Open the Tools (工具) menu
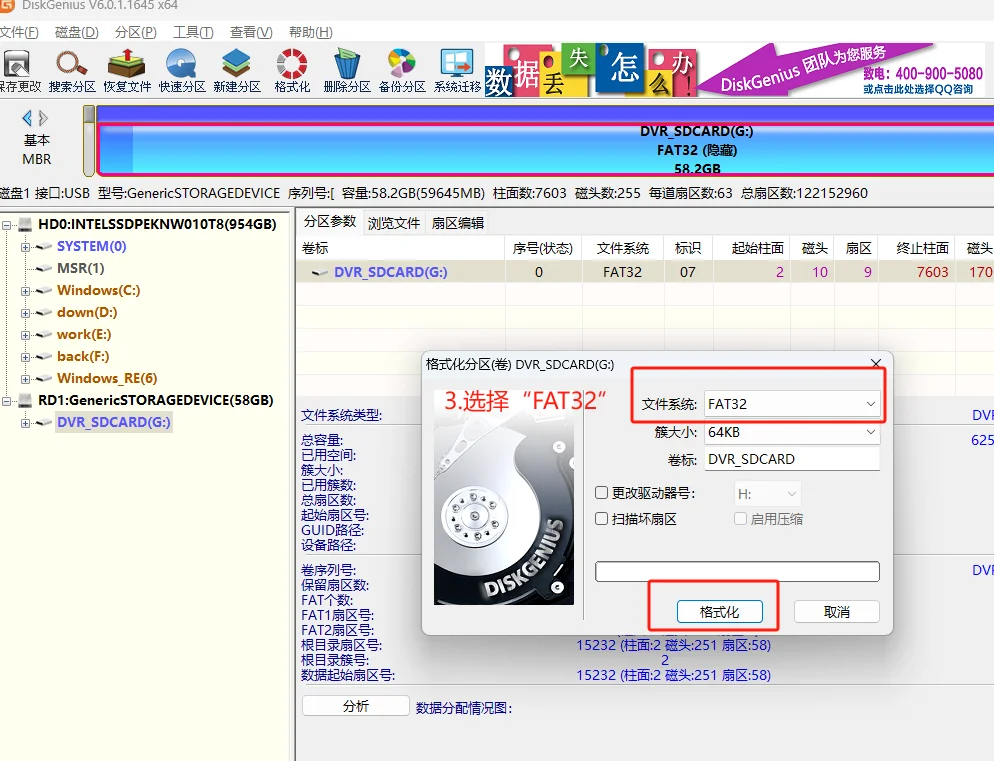 tap(193, 32)
